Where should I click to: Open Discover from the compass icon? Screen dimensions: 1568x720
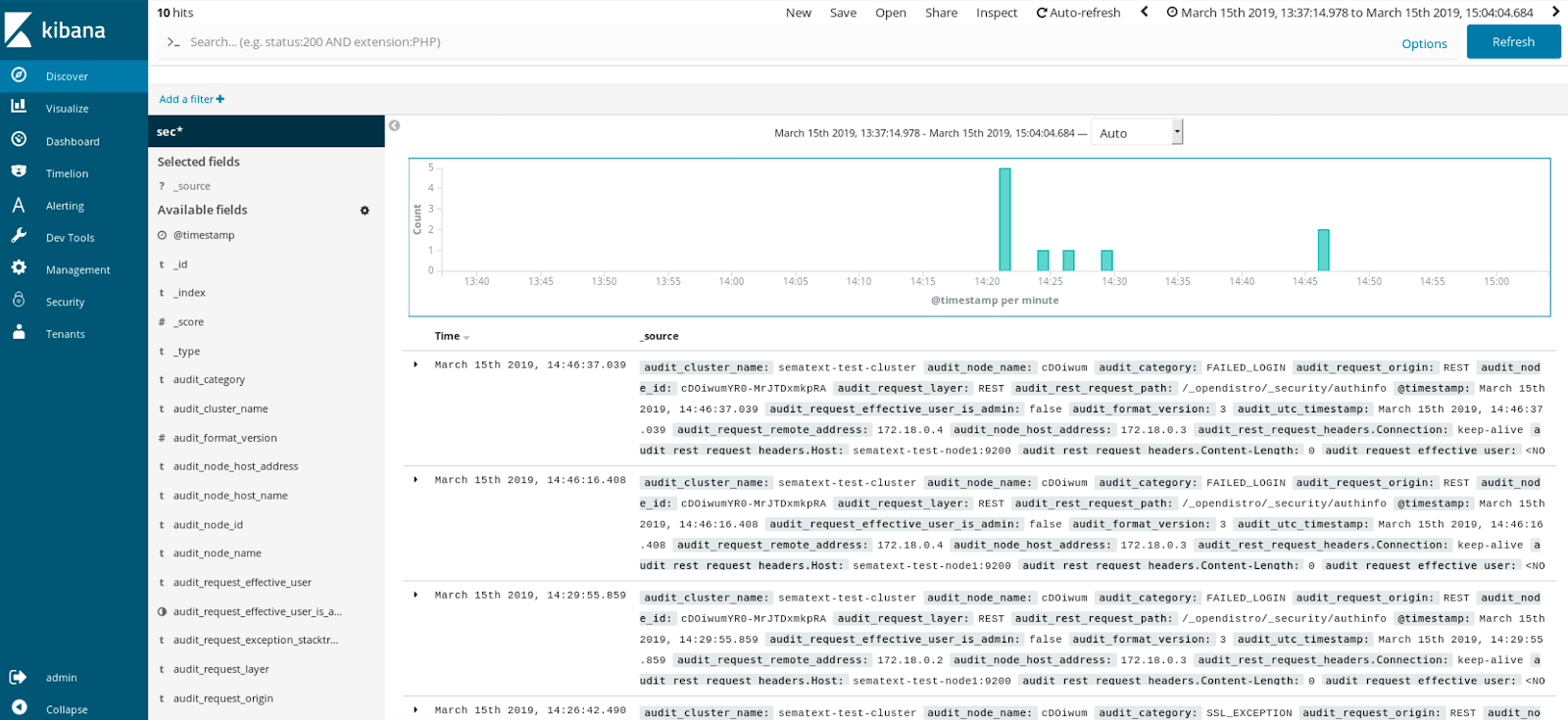tap(19, 75)
